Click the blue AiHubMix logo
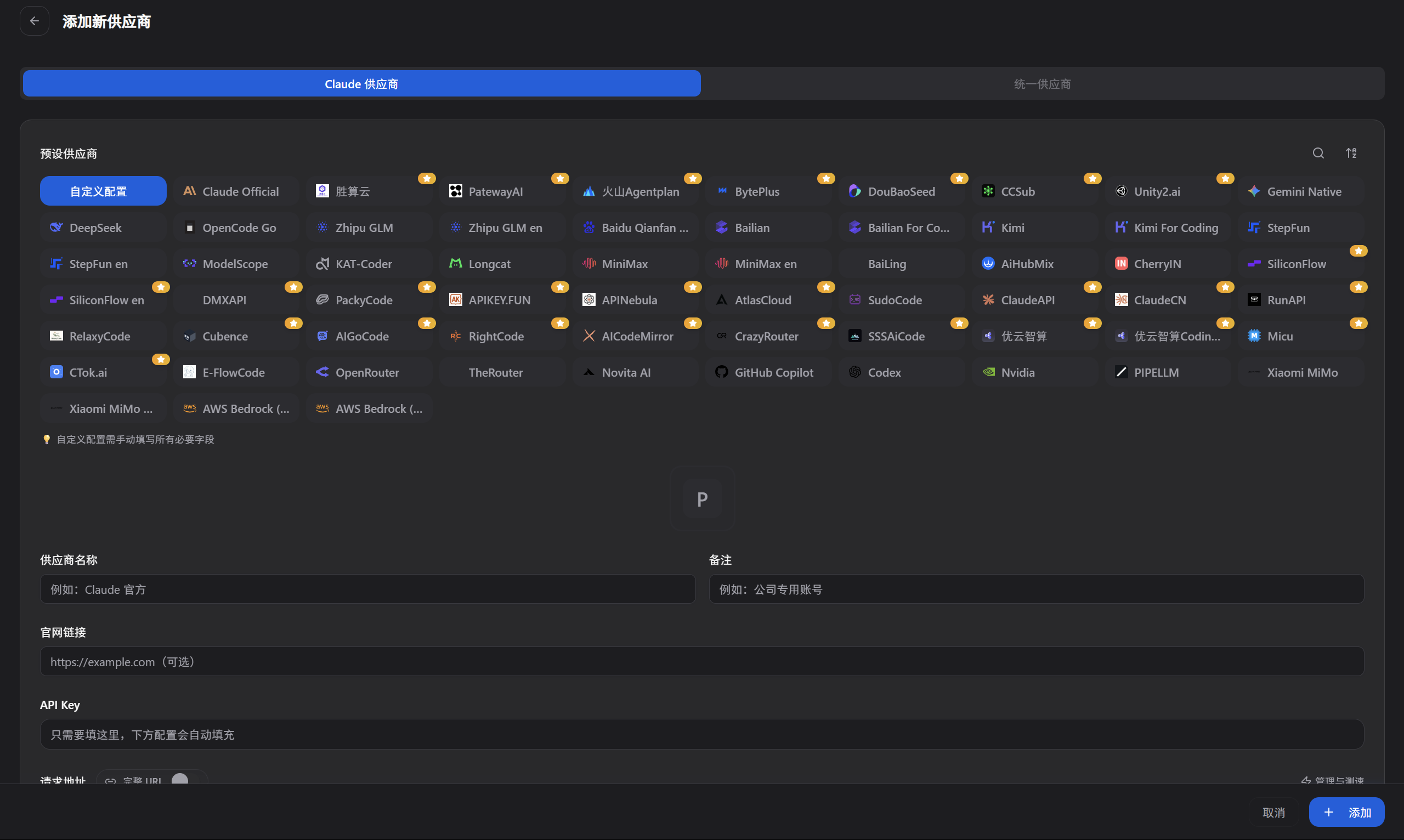Viewport: 1404px width, 840px height. 988,264
